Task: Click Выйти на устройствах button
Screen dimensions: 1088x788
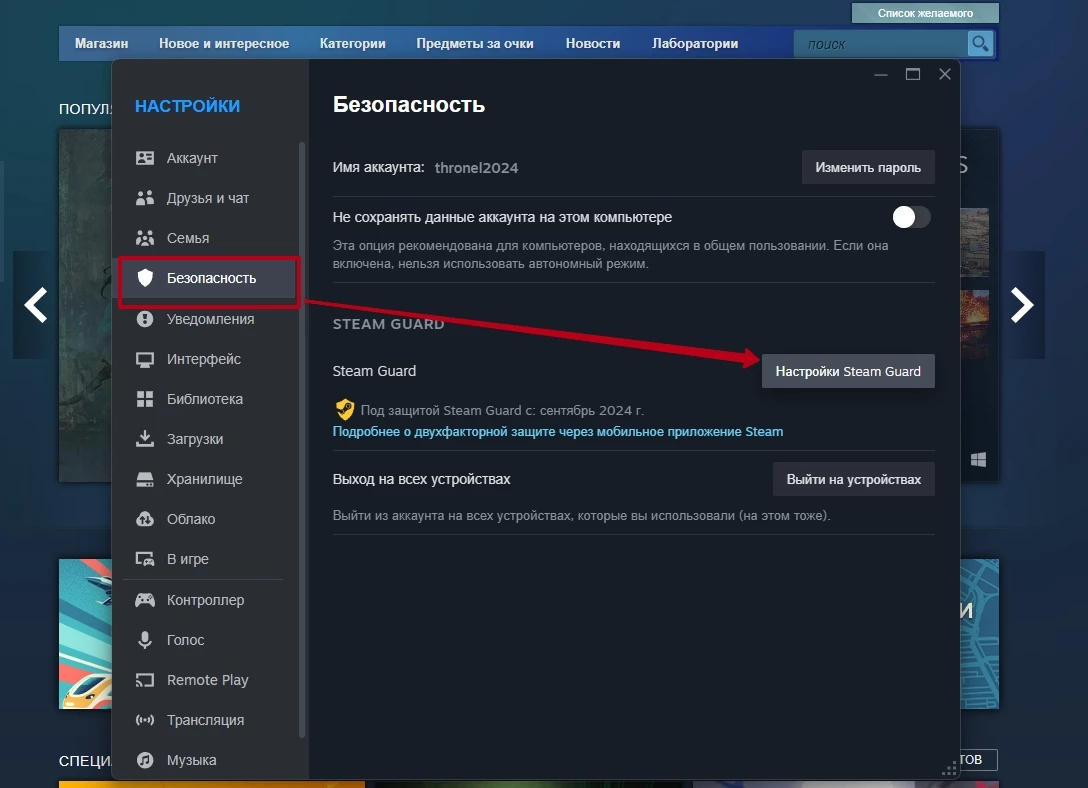Action: [x=853, y=479]
